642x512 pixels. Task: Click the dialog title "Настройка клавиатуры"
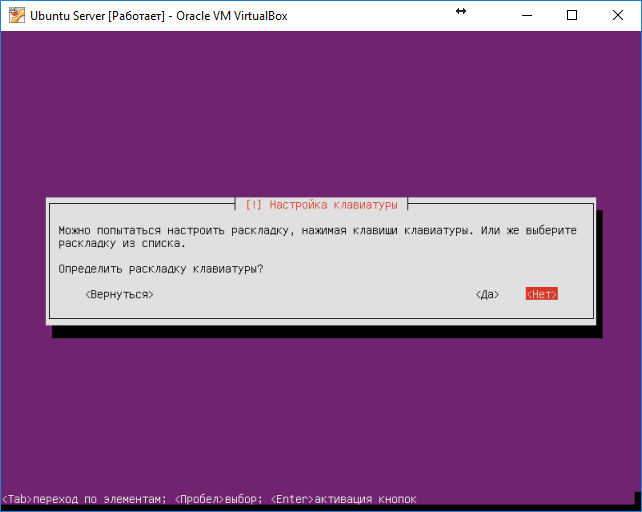[333, 205]
